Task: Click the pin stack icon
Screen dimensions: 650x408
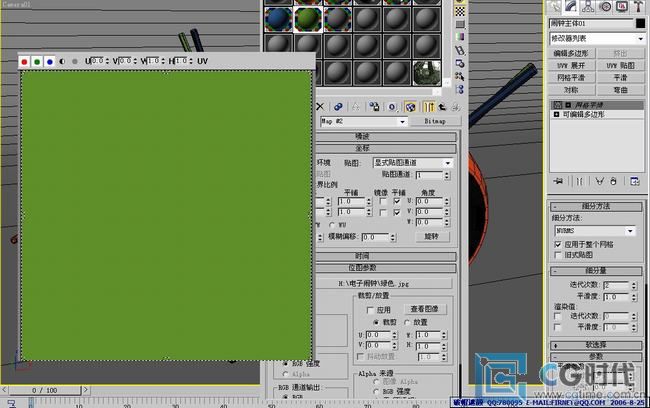Action: click(x=558, y=181)
